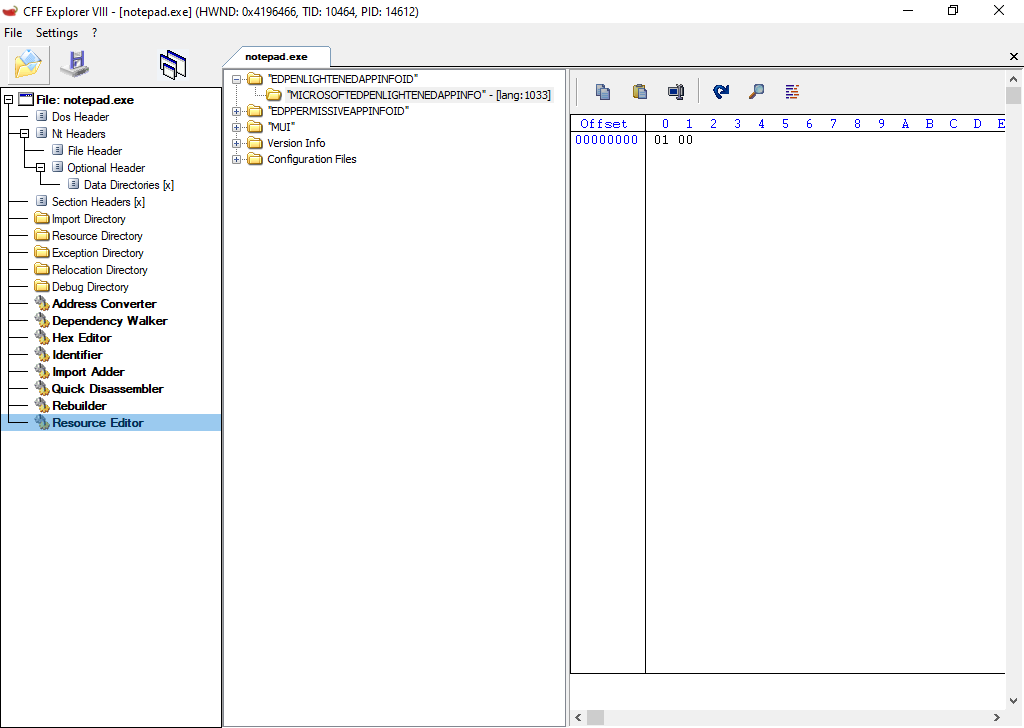This screenshot has height=728, width=1024.
Task: Collapse the Optional Header branch
Action: (40, 168)
